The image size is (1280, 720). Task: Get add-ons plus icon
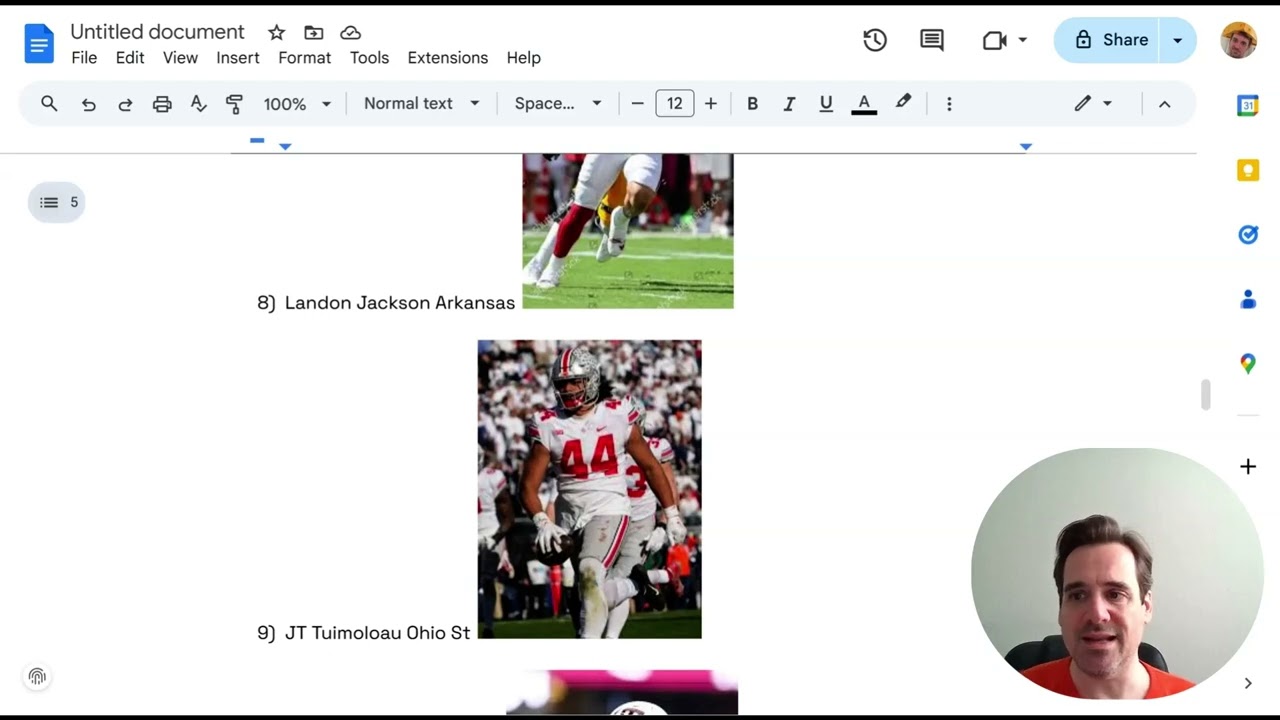tap(1247, 466)
